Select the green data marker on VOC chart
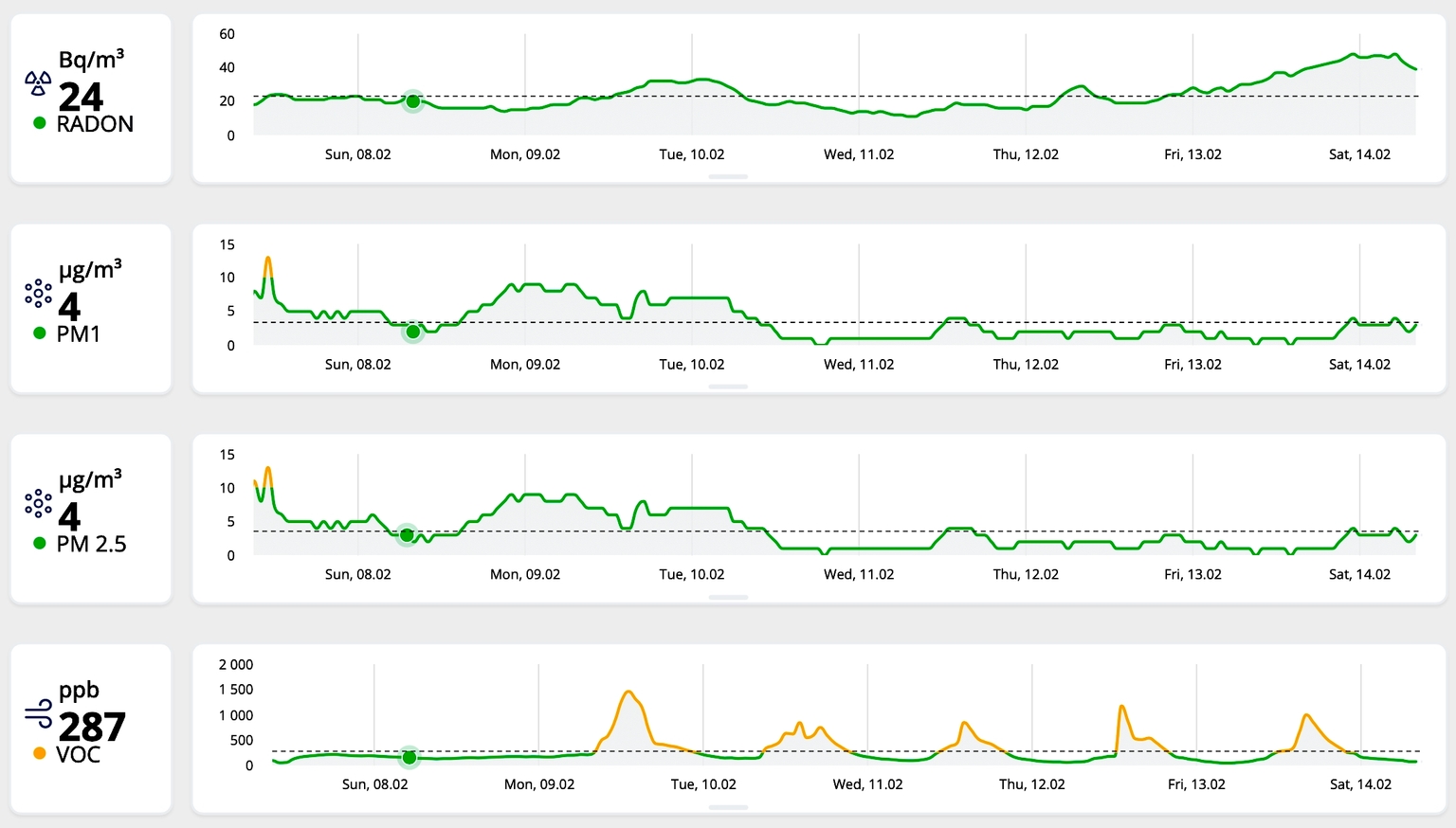The width and height of the screenshot is (1456, 828). (409, 758)
